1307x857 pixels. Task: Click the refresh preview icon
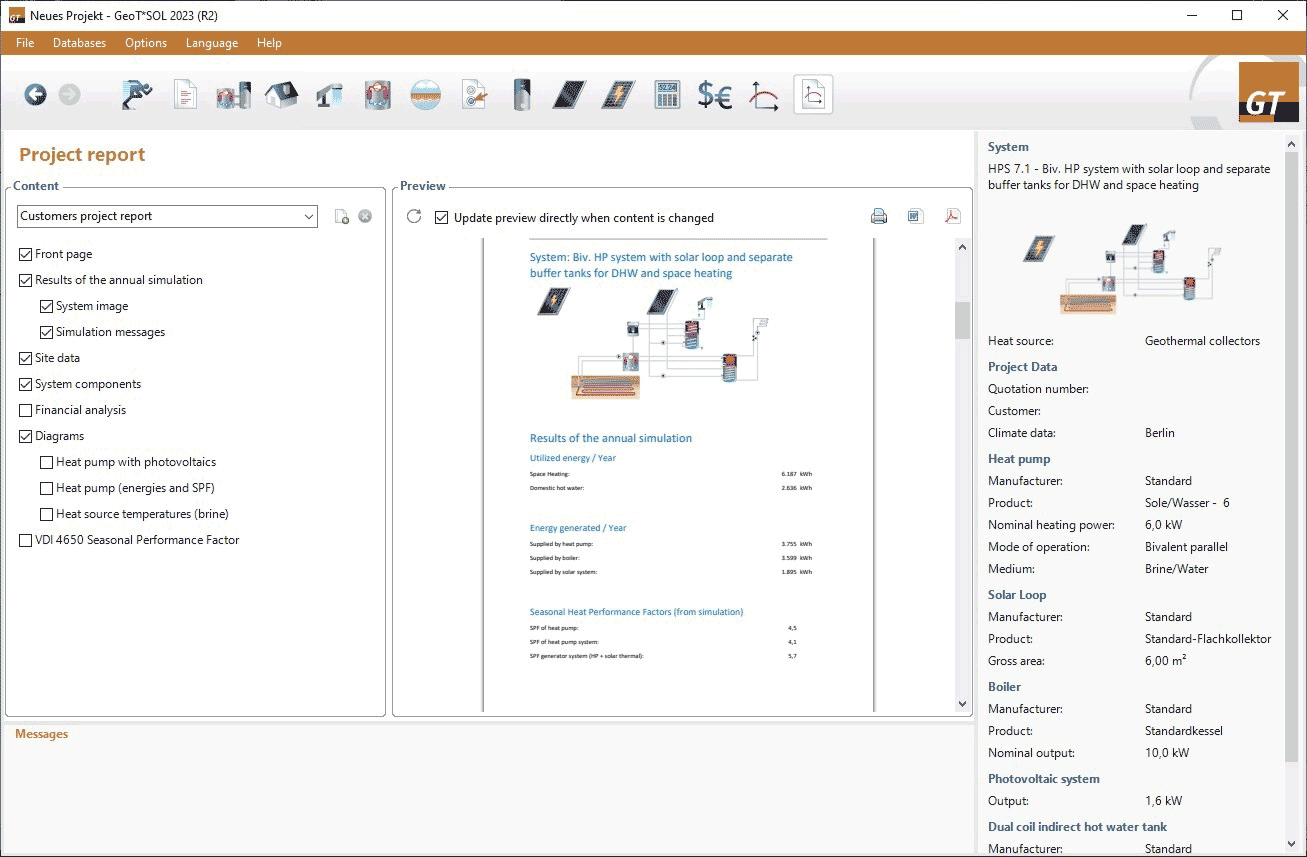[414, 217]
